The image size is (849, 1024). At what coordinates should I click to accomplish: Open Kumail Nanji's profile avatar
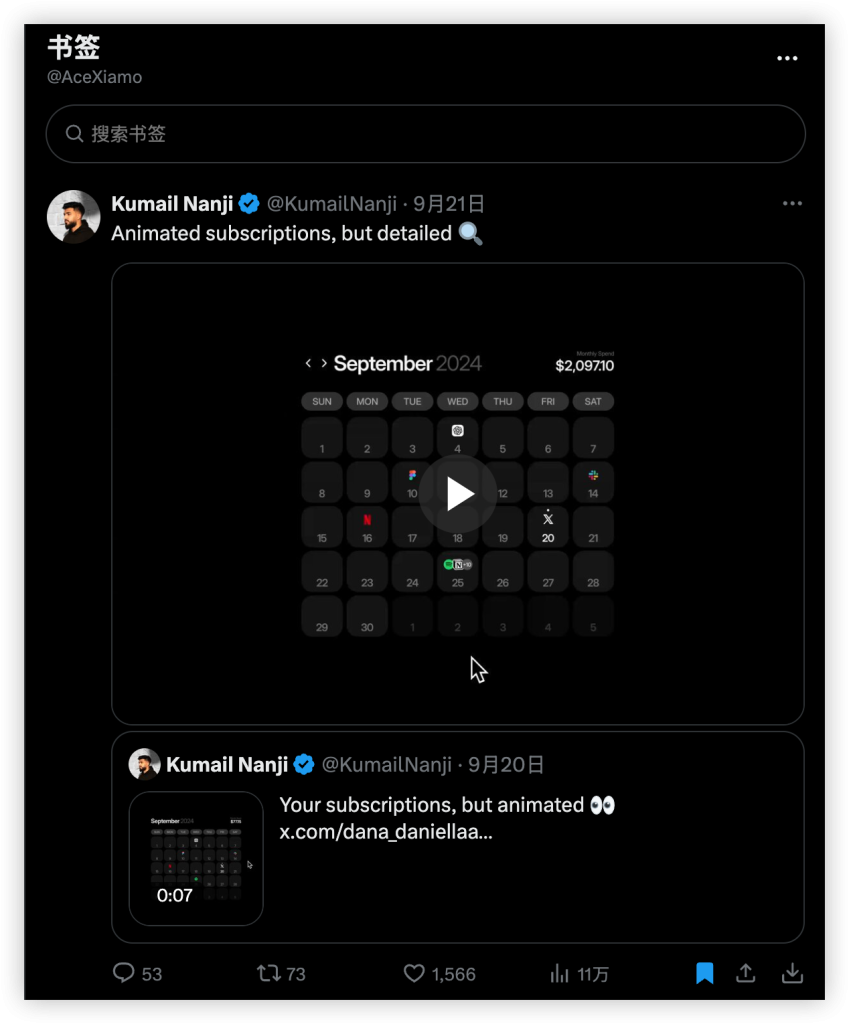click(74, 216)
